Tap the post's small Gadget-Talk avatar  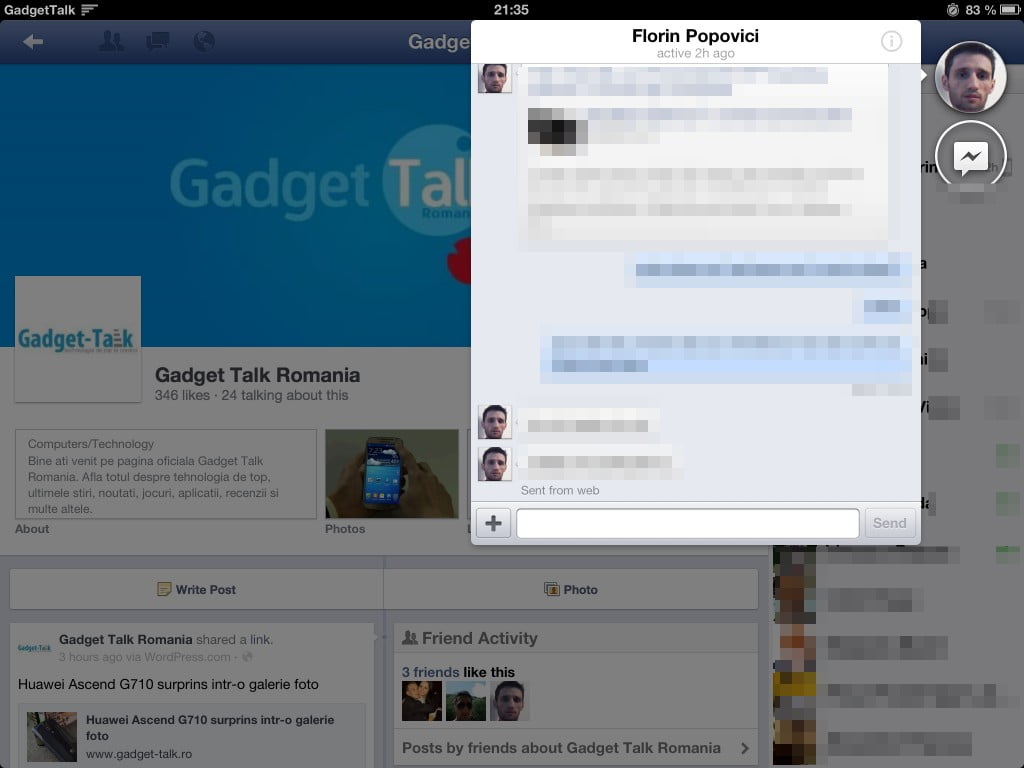pyautogui.click(x=34, y=648)
